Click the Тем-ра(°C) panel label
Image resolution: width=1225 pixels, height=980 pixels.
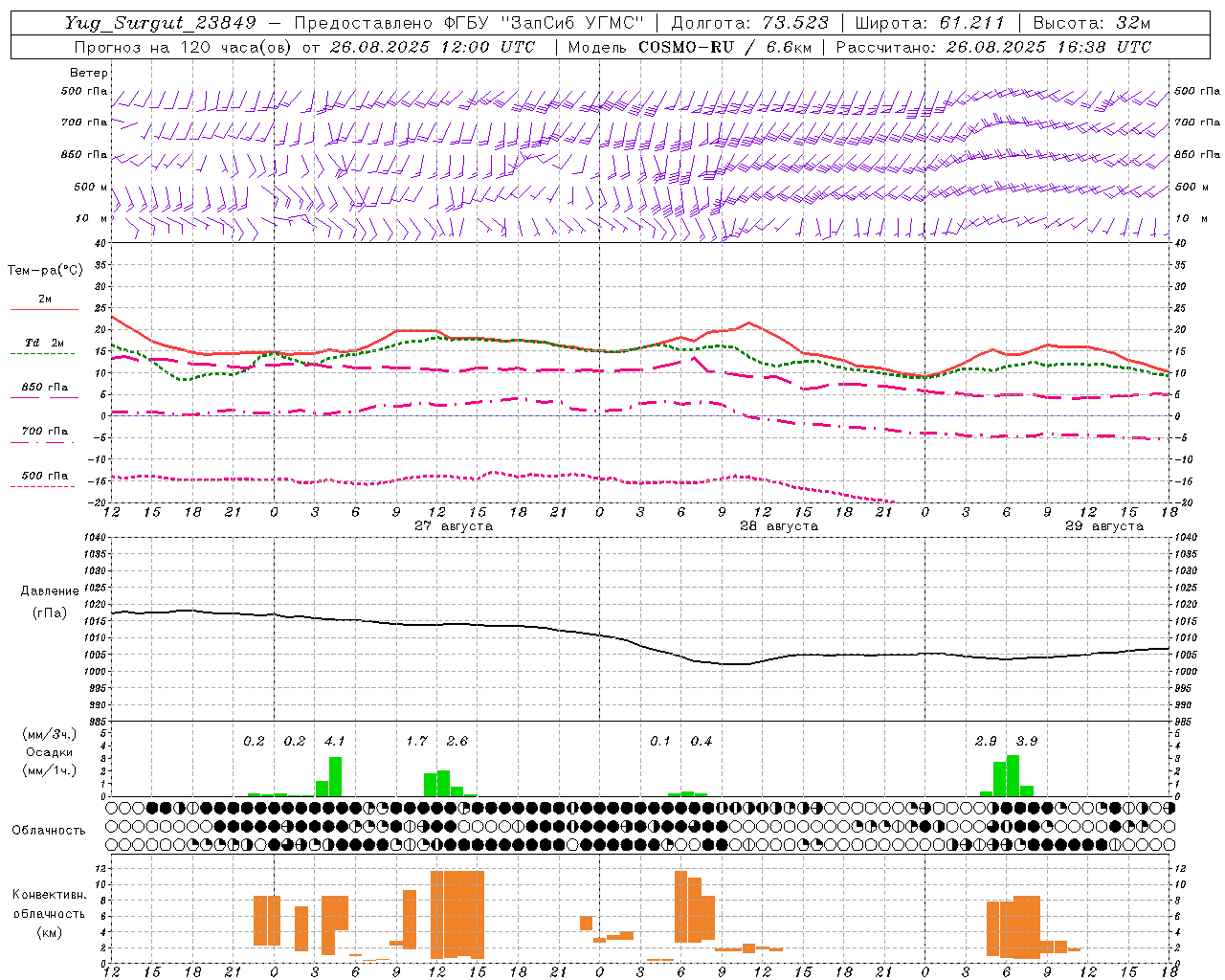[x=45, y=271]
